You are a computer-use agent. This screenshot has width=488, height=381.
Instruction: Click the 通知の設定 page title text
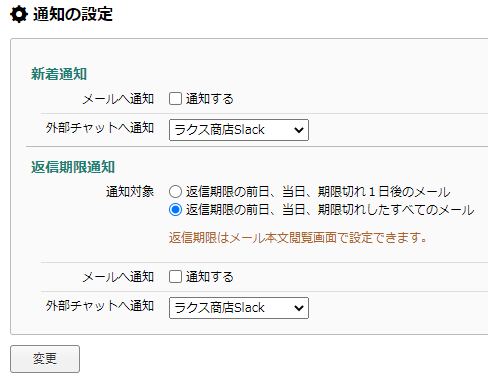[x=73, y=15]
